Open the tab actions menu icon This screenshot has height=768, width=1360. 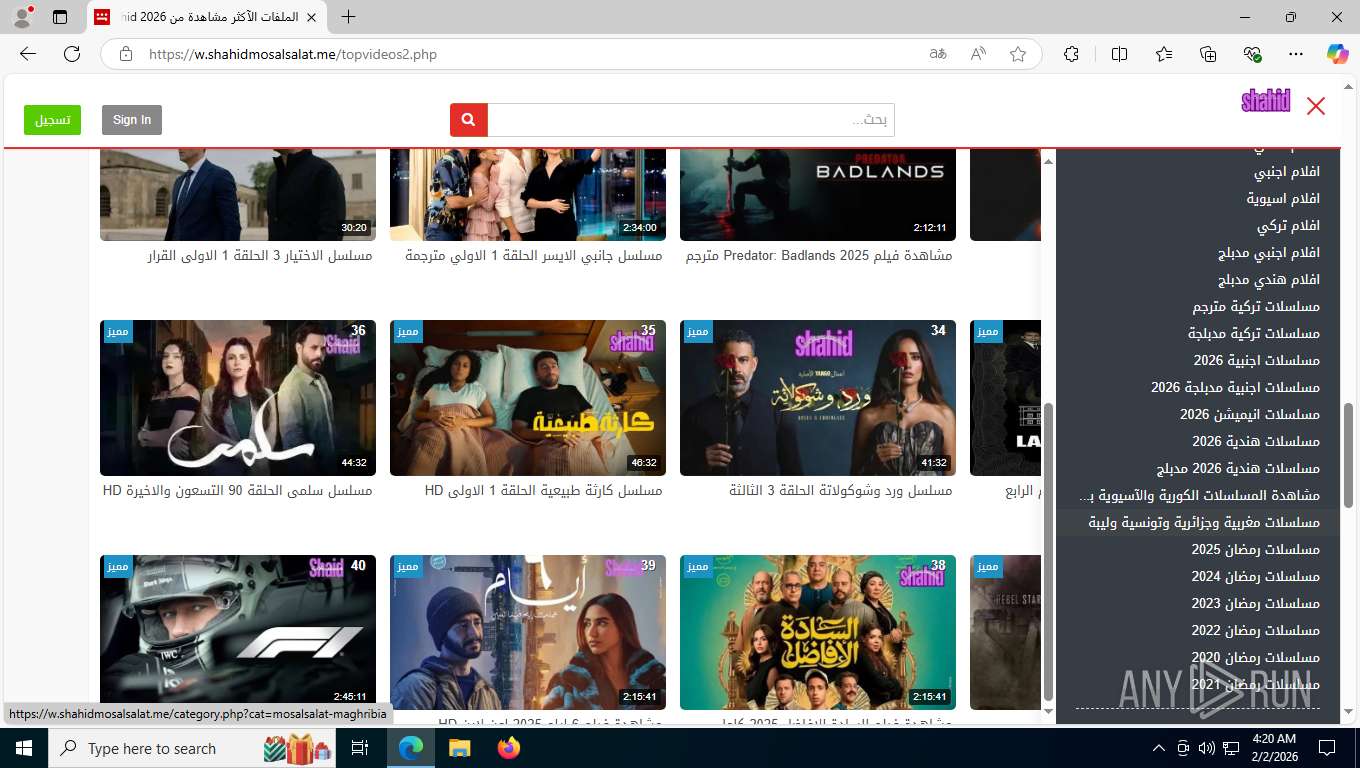[60, 17]
